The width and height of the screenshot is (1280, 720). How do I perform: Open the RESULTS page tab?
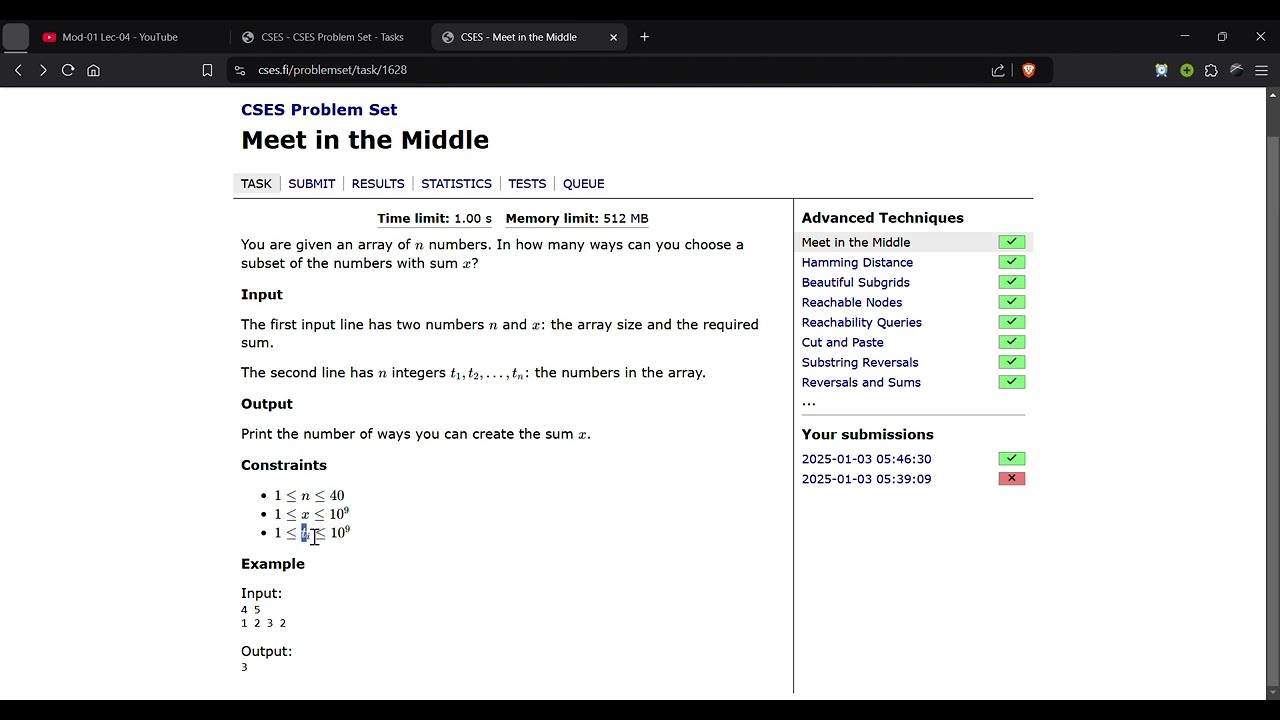click(378, 184)
